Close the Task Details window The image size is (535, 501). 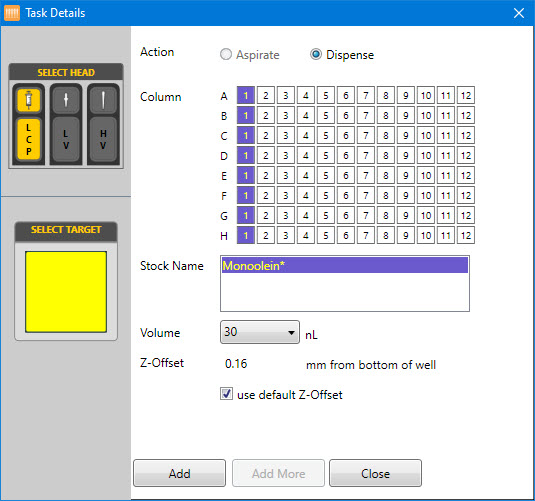pos(519,13)
